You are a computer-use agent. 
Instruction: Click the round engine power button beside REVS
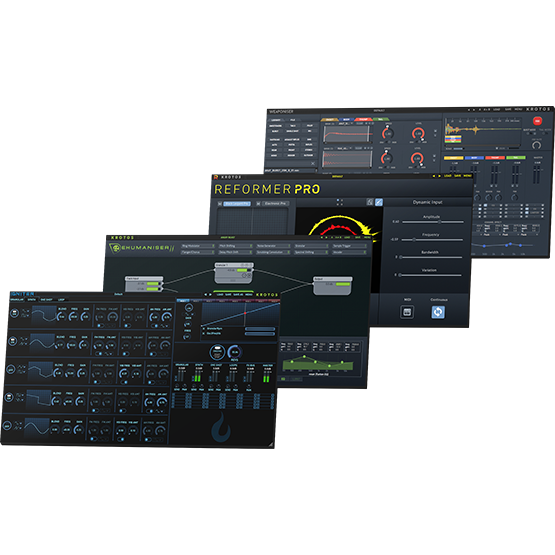217,352
